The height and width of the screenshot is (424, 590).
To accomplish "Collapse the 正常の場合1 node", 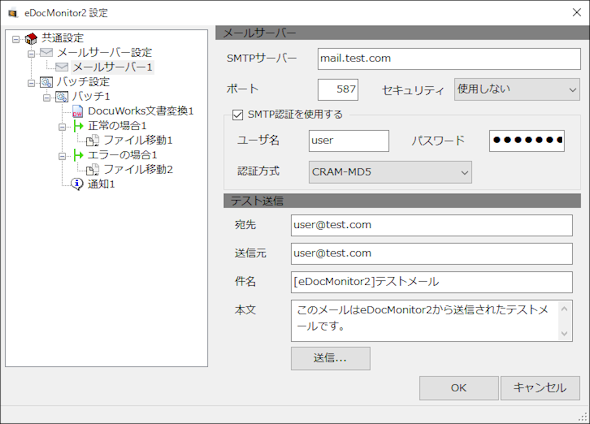I will pos(62,127).
